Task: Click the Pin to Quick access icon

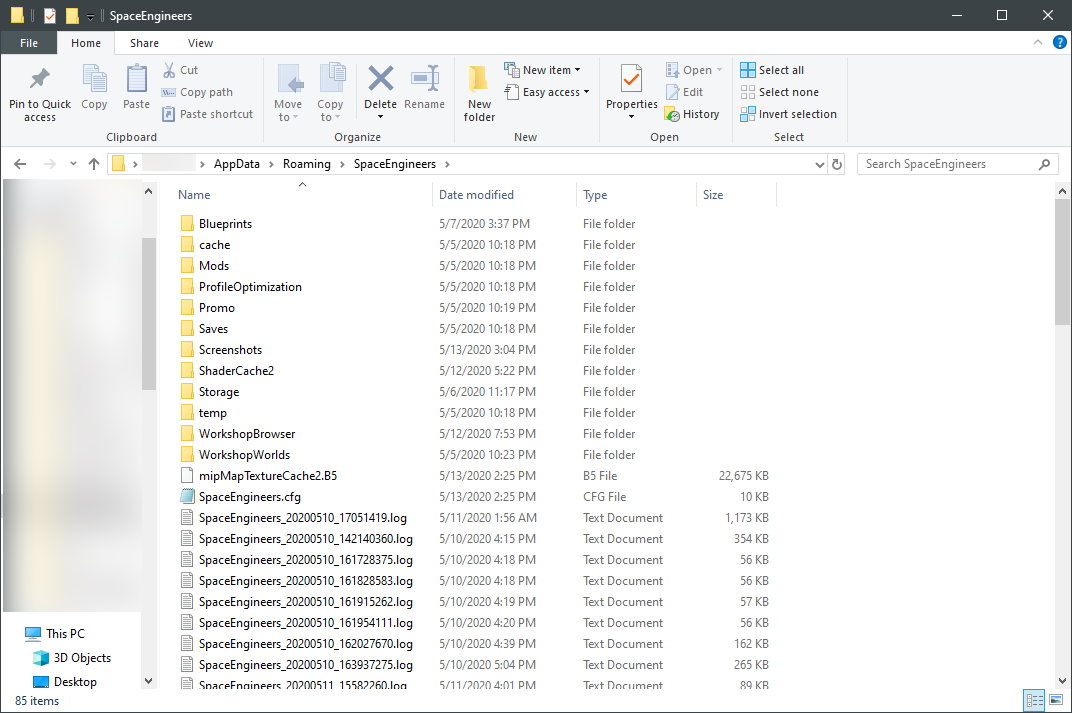Action: click(40, 80)
